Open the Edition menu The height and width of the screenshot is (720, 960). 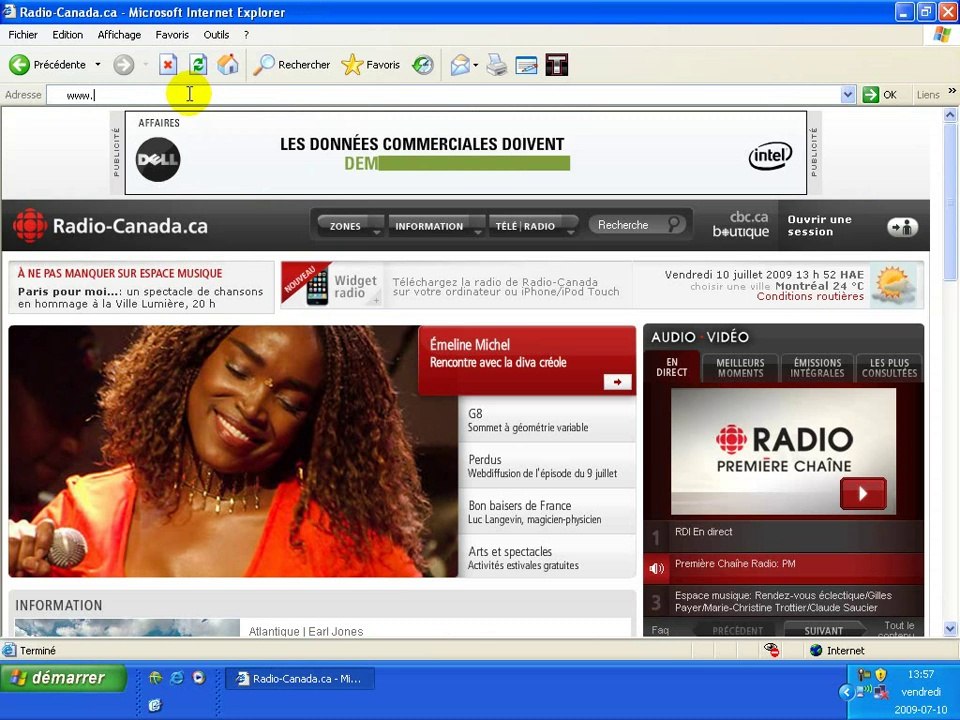click(67, 35)
